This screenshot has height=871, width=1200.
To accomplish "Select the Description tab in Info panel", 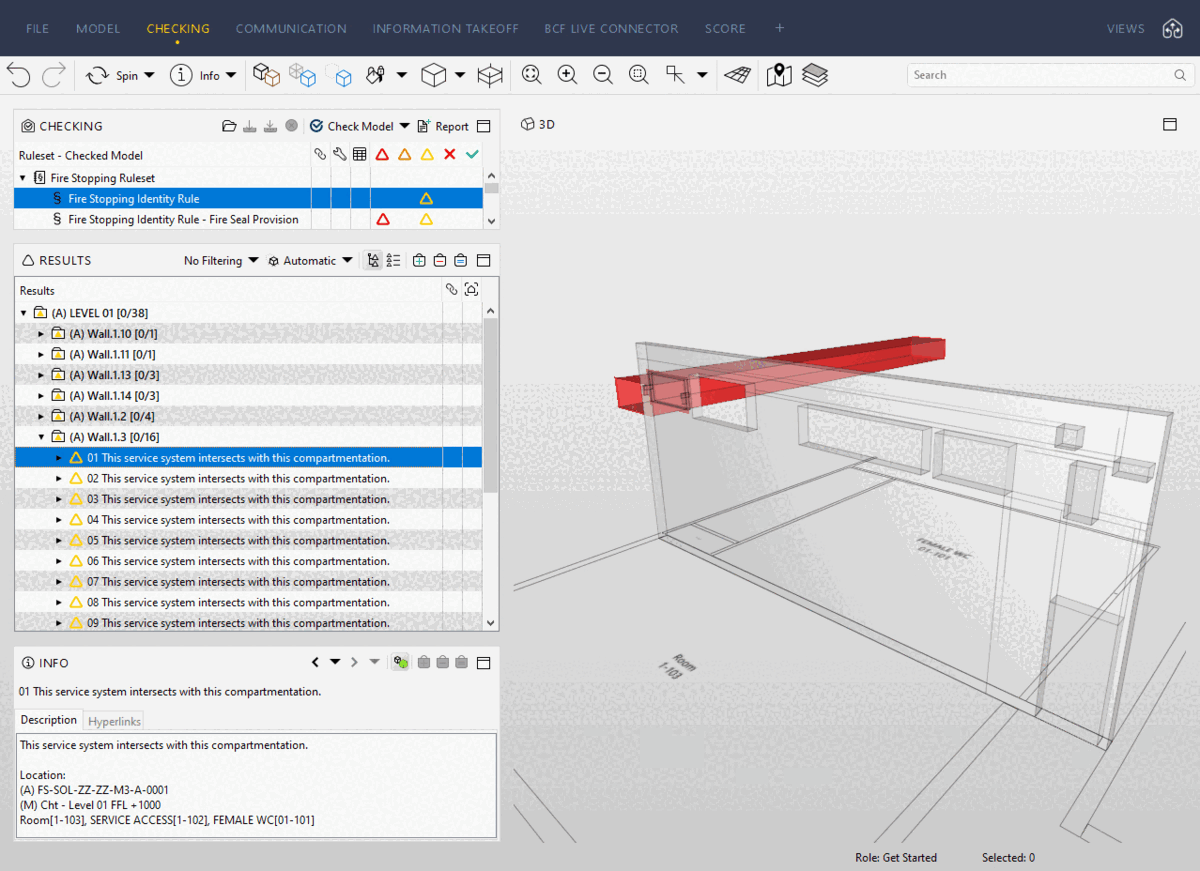I will click(49, 720).
